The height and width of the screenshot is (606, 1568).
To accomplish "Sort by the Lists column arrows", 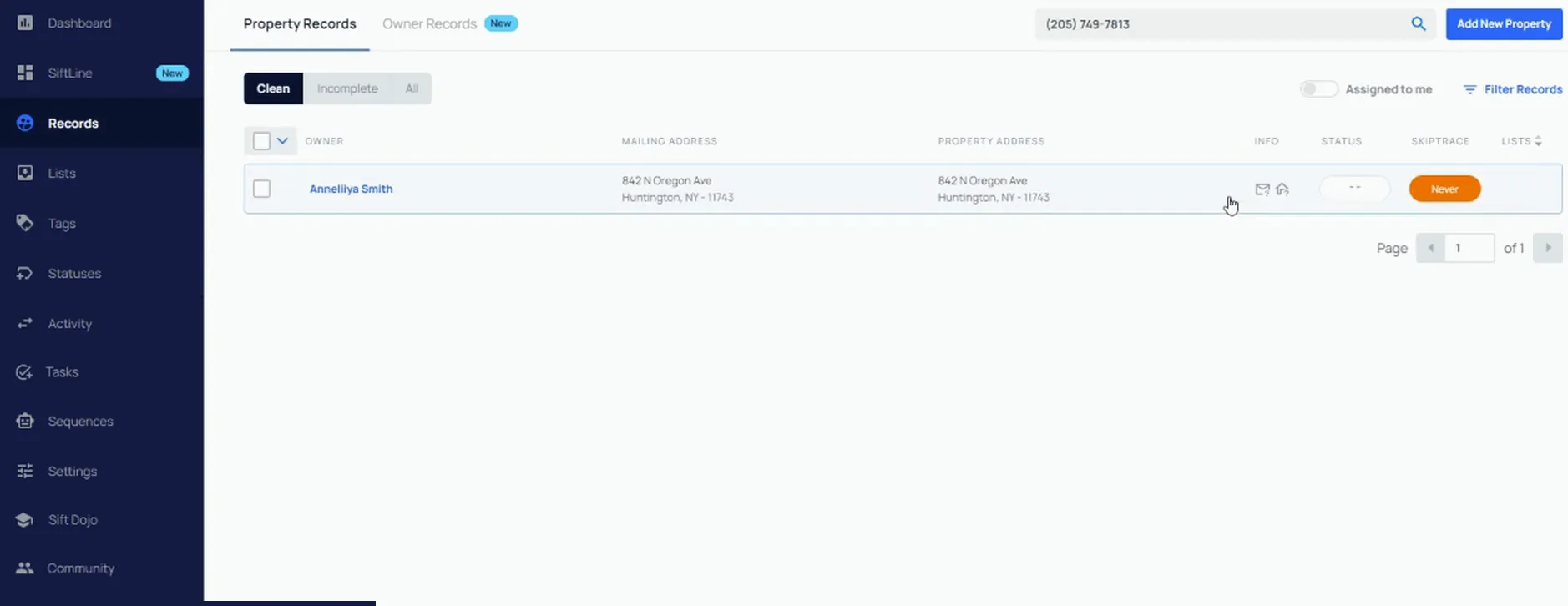I will tap(1538, 141).
